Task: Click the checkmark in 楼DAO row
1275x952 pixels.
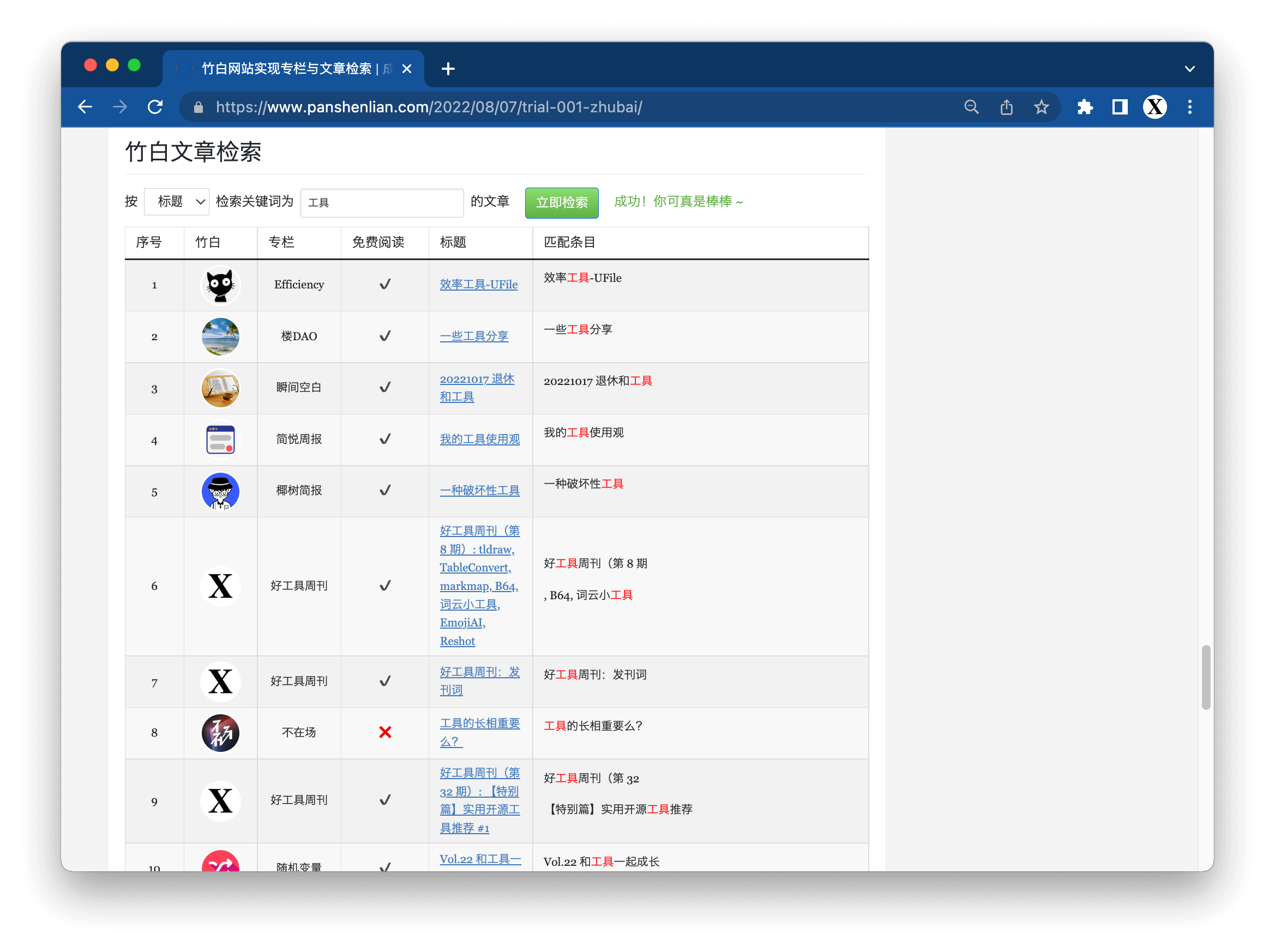Action: pos(385,336)
